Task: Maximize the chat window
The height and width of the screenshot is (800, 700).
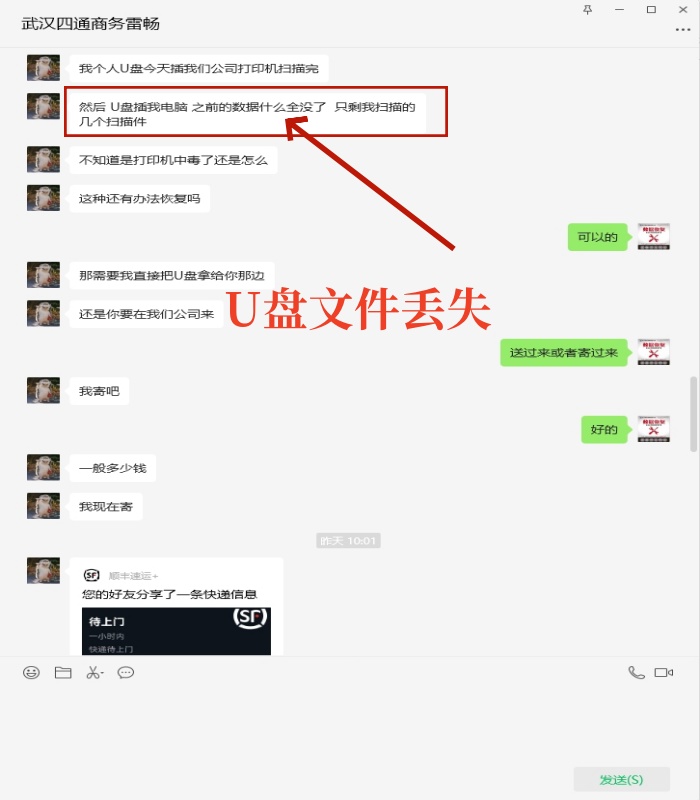Action: click(651, 10)
